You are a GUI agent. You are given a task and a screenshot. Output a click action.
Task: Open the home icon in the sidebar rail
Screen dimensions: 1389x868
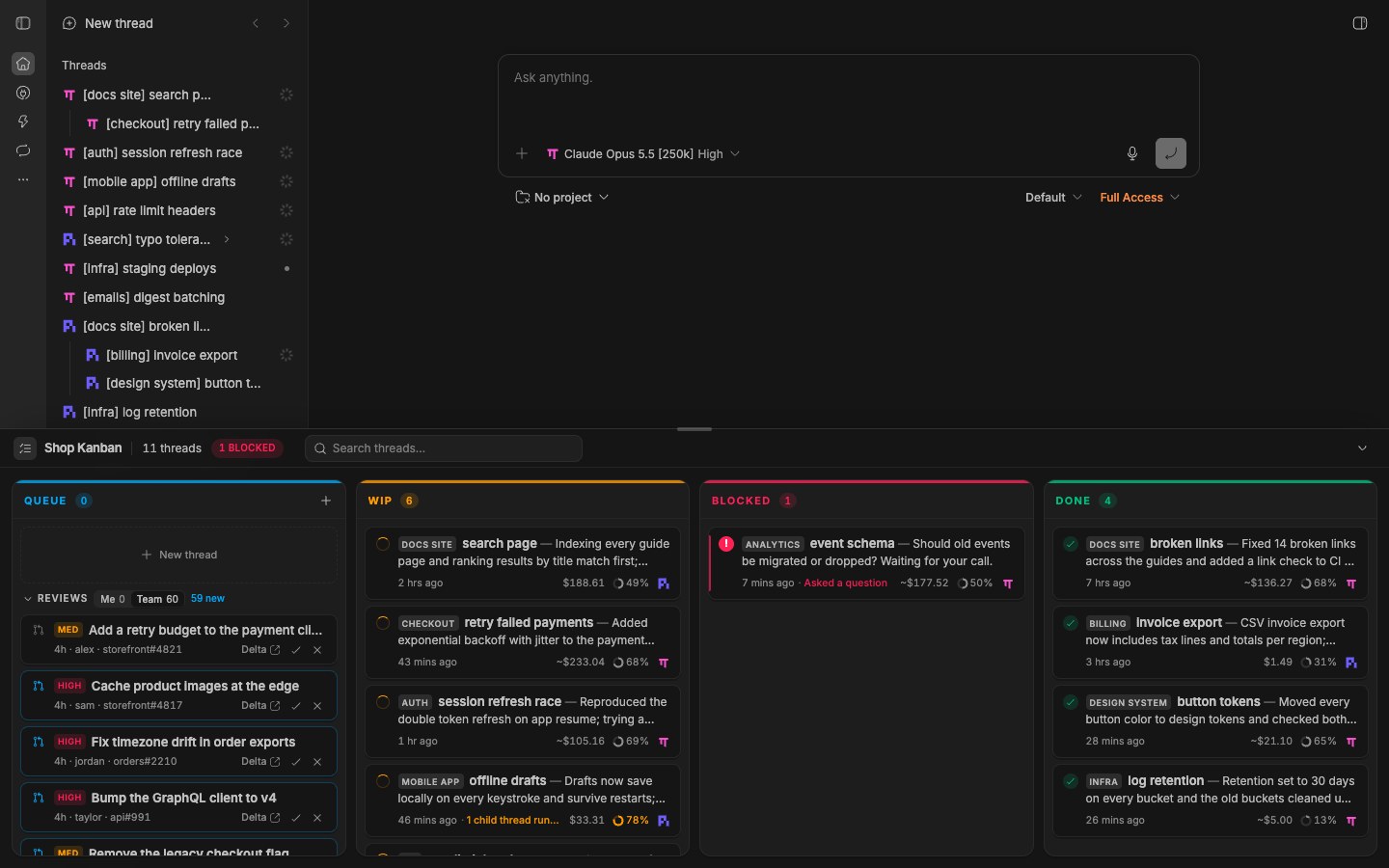[x=23, y=64]
